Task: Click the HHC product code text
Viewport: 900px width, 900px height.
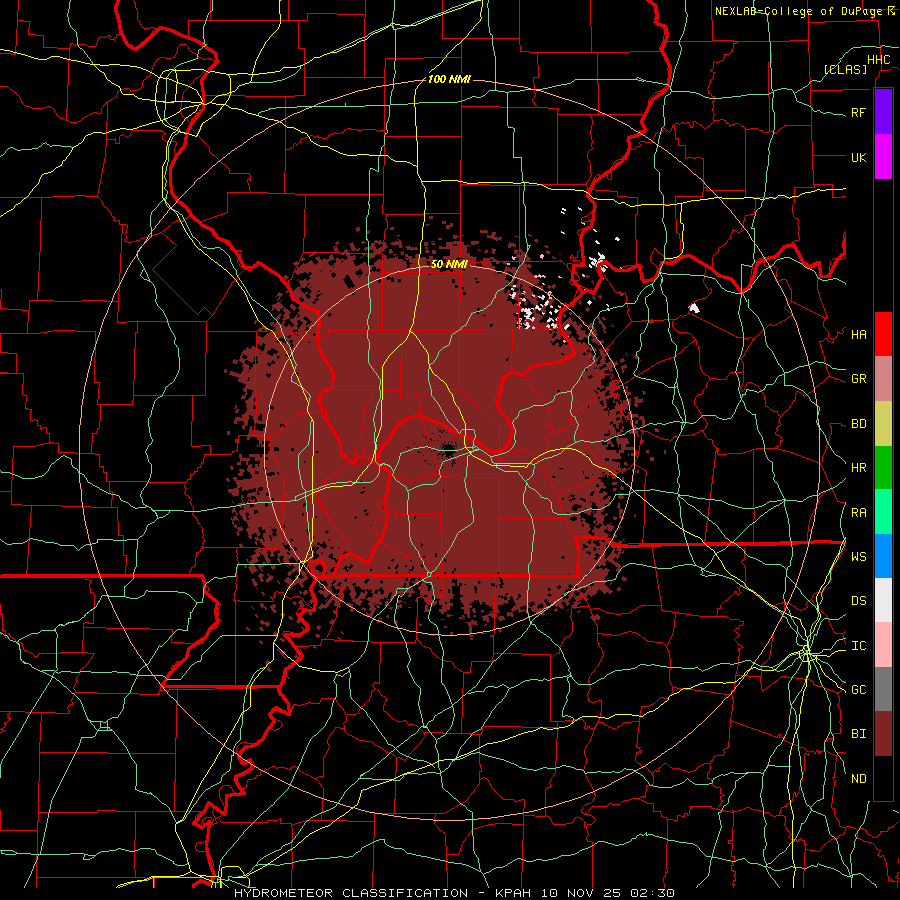Action: click(x=879, y=60)
